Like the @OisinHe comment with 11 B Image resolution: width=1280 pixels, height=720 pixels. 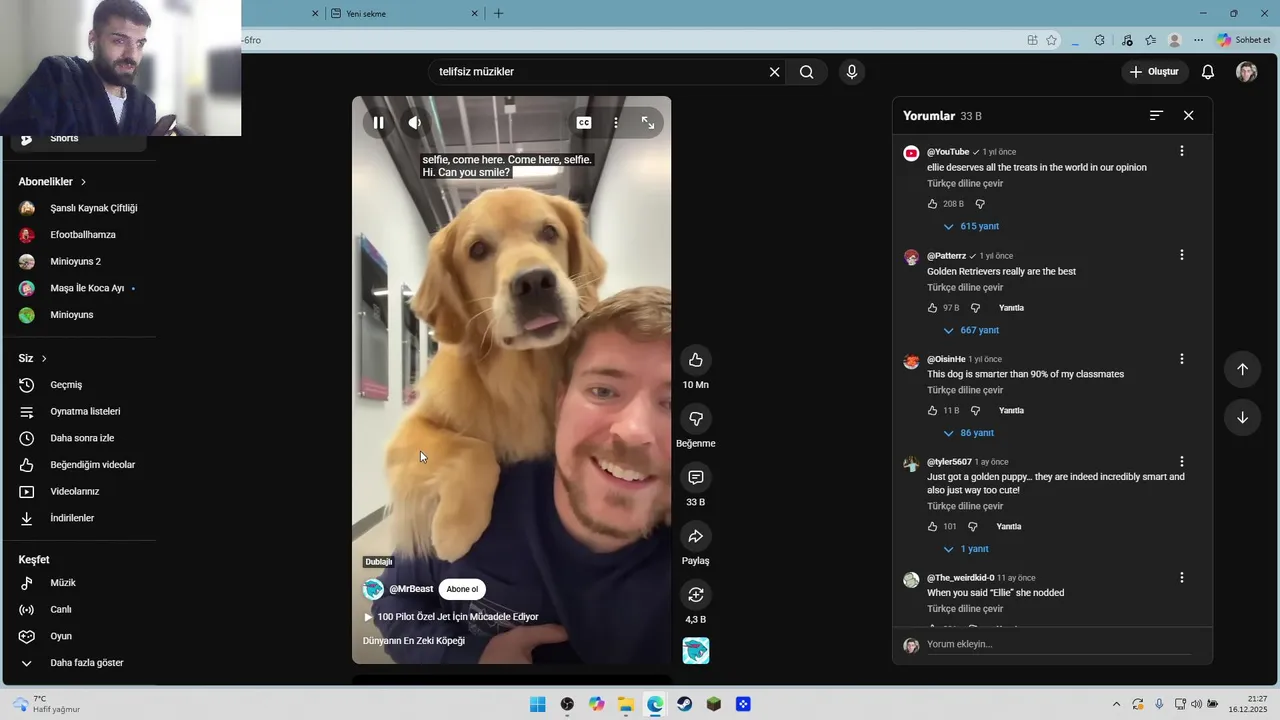pyautogui.click(x=933, y=411)
